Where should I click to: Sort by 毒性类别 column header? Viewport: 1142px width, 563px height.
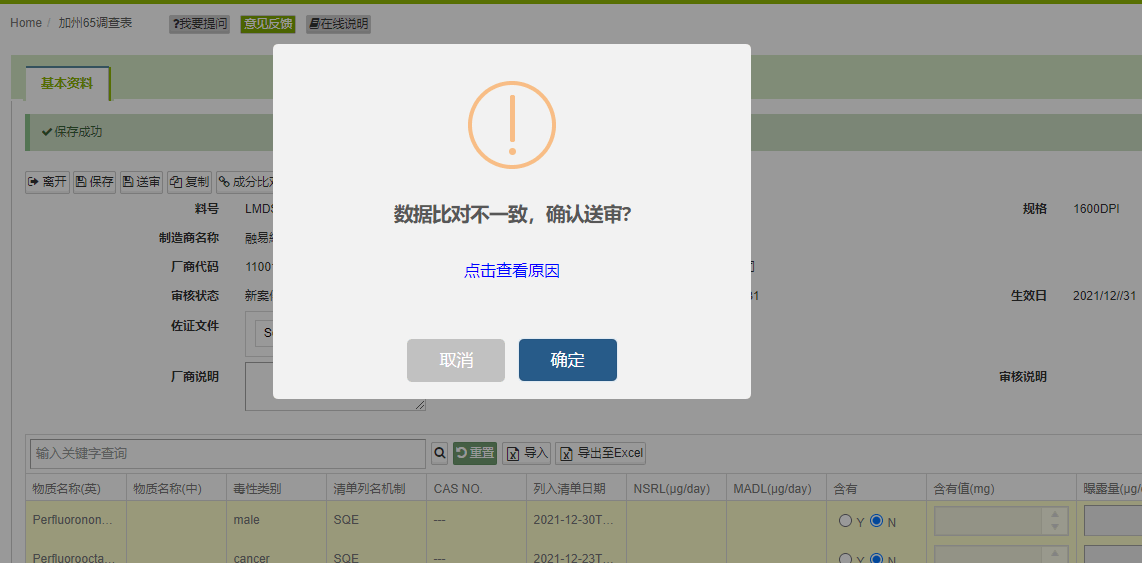click(x=276, y=489)
